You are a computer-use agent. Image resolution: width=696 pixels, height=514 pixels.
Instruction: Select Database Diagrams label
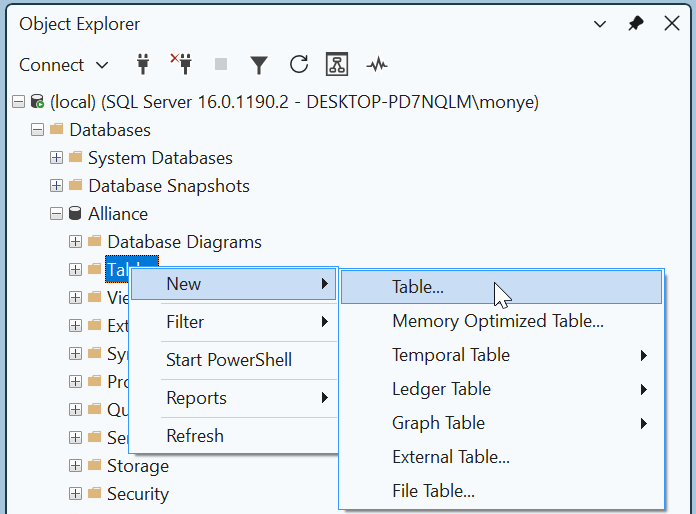[x=184, y=242]
